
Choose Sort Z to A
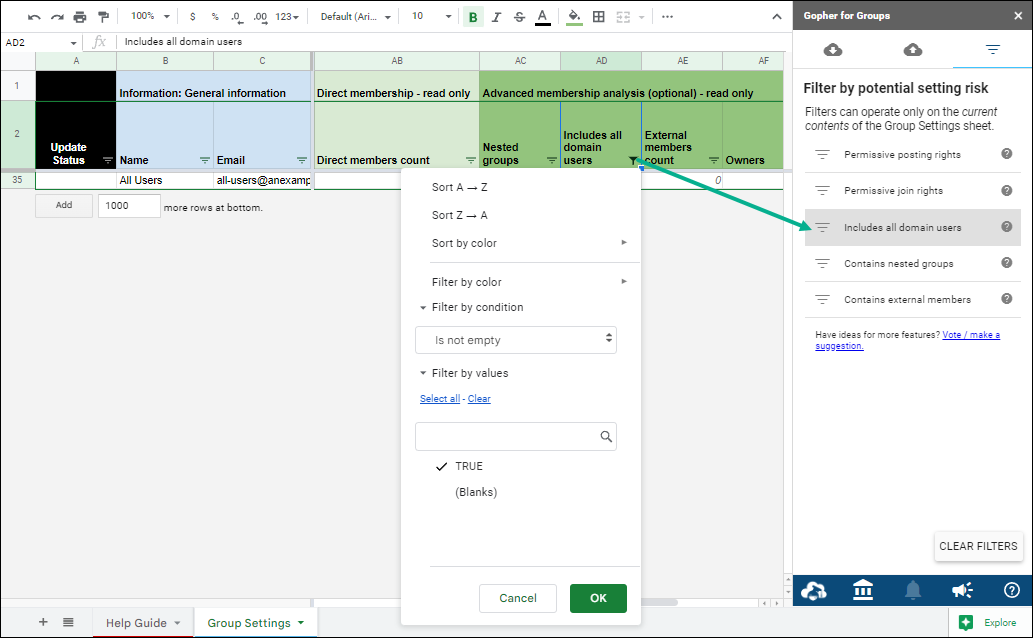coord(459,216)
